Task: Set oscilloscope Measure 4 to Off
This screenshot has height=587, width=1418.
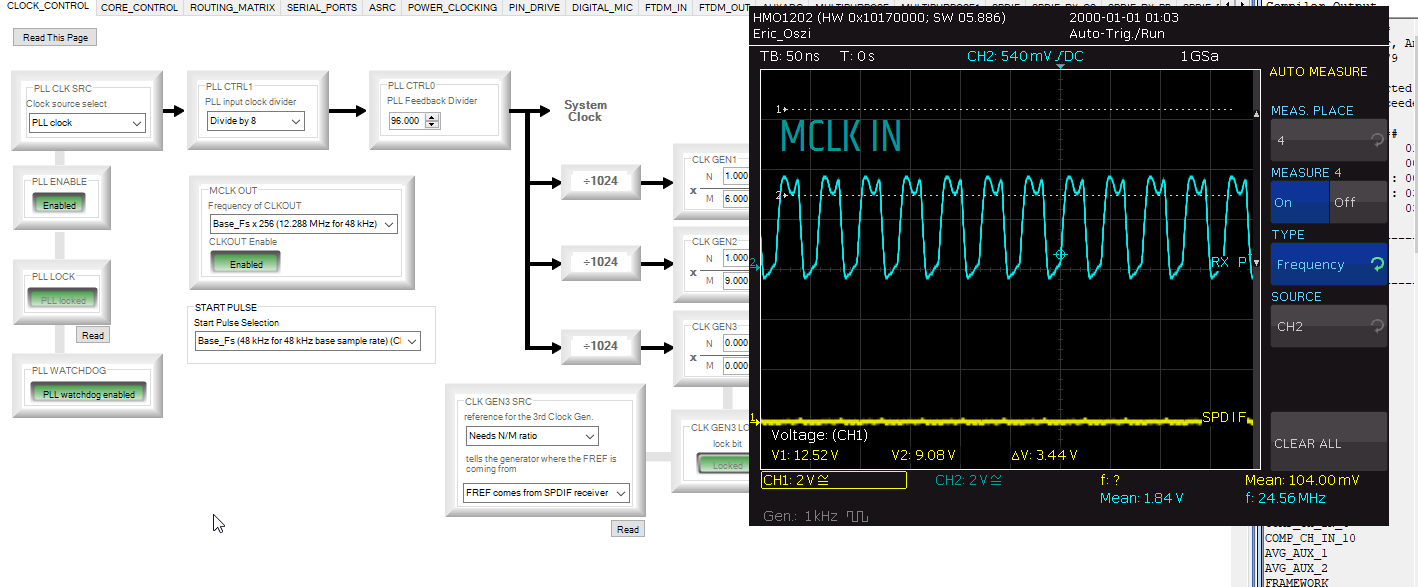Action: tap(1358, 202)
